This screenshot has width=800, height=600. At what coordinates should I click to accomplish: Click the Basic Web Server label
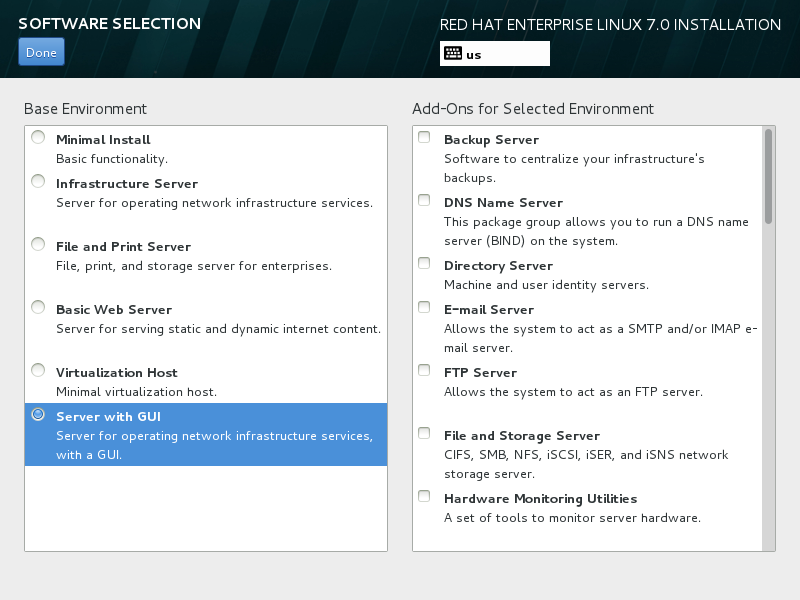tap(114, 310)
